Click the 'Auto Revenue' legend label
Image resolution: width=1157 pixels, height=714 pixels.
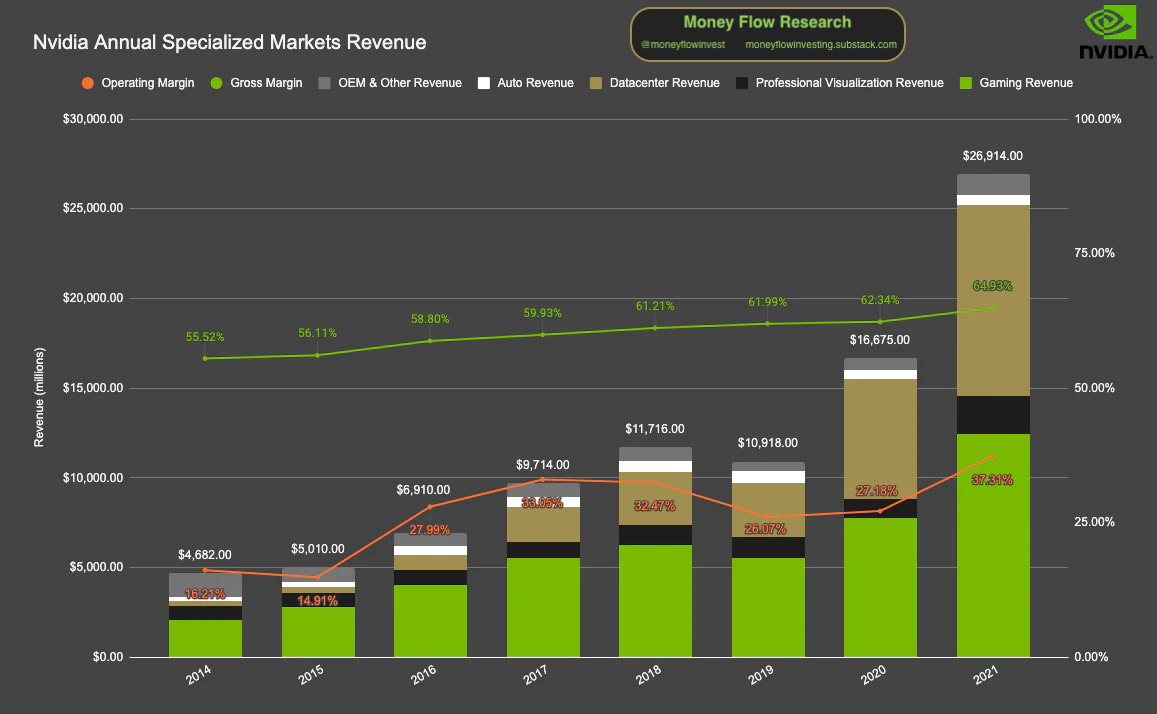click(536, 83)
